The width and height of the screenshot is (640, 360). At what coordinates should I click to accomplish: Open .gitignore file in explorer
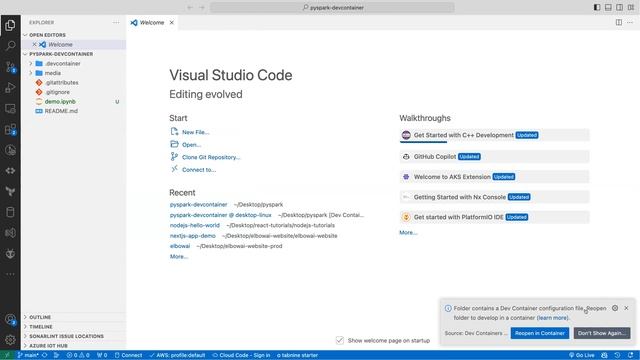(x=57, y=92)
